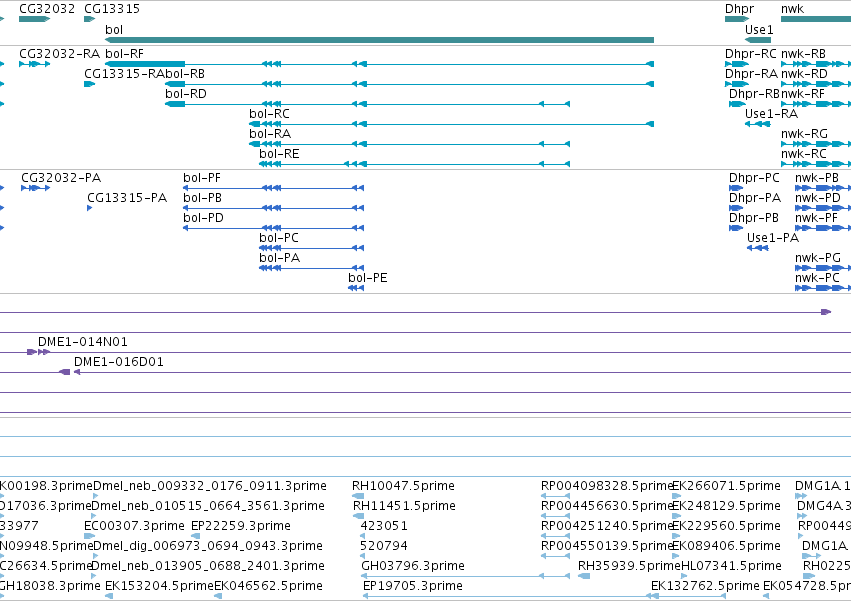The height and width of the screenshot is (601, 851).
Task: Open the RH10047.5prime insertion label
Action: click(403, 485)
